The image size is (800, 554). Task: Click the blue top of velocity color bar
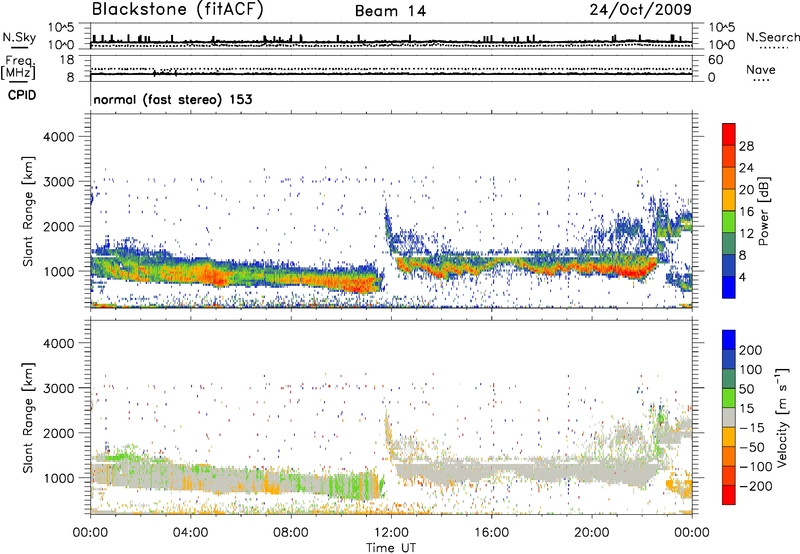click(x=729, y=340)
